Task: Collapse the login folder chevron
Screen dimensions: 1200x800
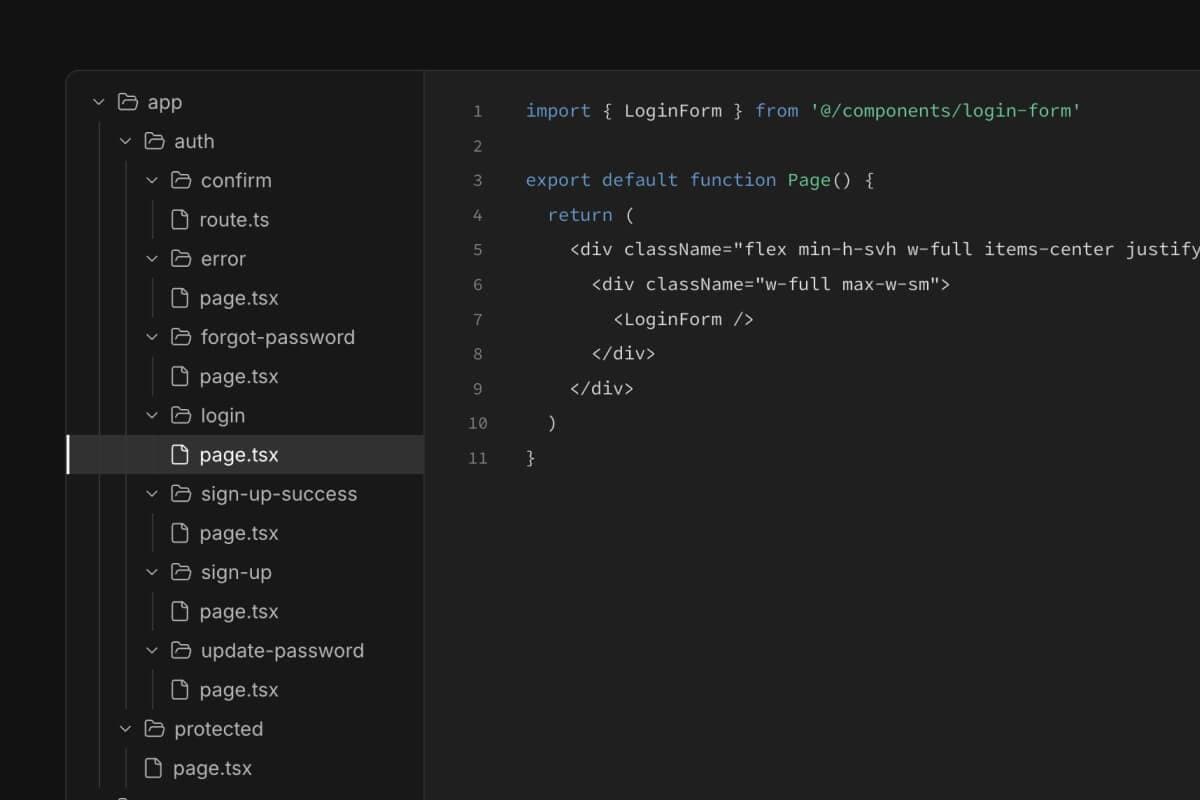Action: (x=152, y=415)
